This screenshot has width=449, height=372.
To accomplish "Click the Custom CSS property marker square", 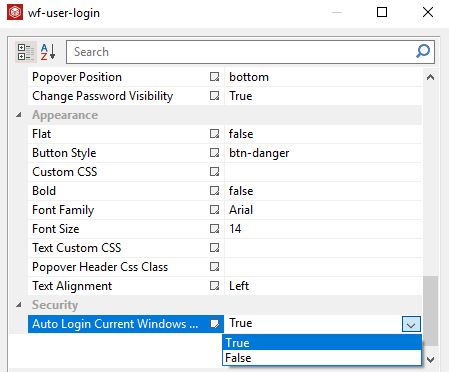I will coord(214,172).
